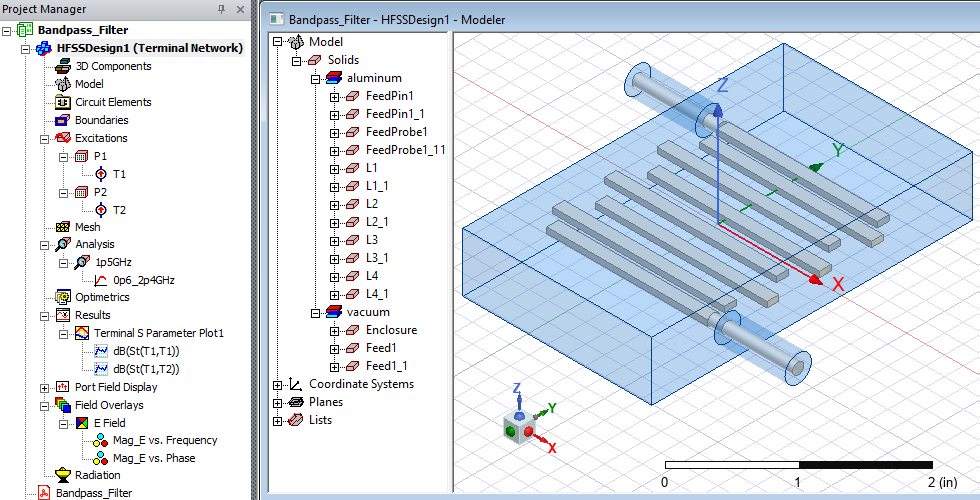Click the 0p6_2p4GHz sweep icon
Screen dimensions: 980x500
[x=101, y=280]
